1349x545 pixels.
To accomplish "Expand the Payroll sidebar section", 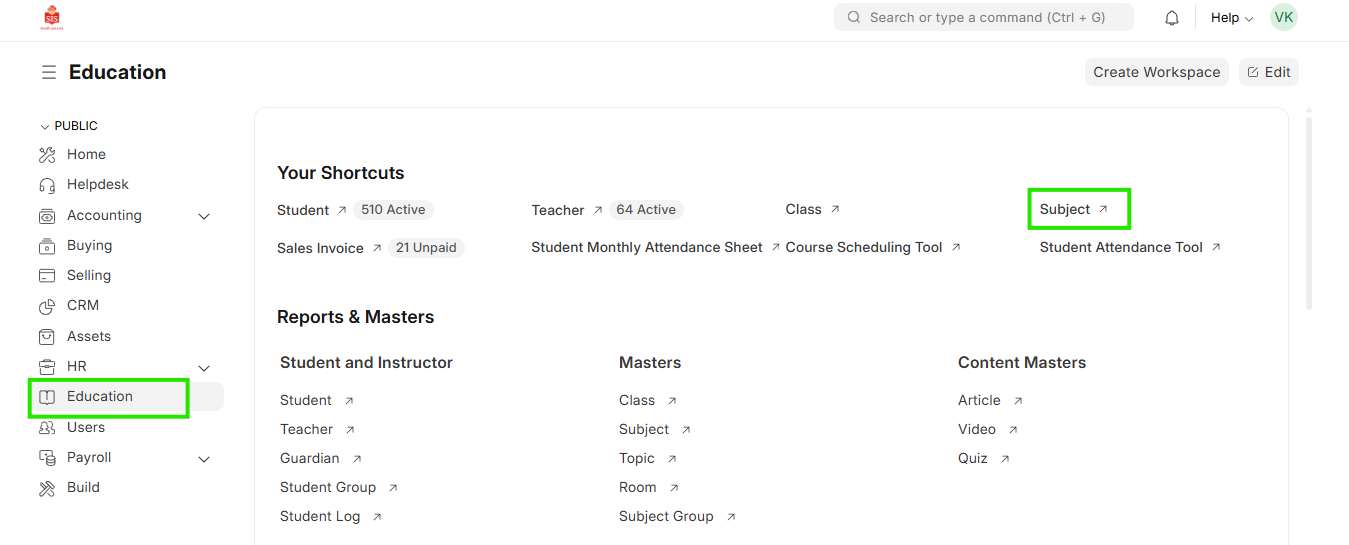I will [x=204, y=458].
